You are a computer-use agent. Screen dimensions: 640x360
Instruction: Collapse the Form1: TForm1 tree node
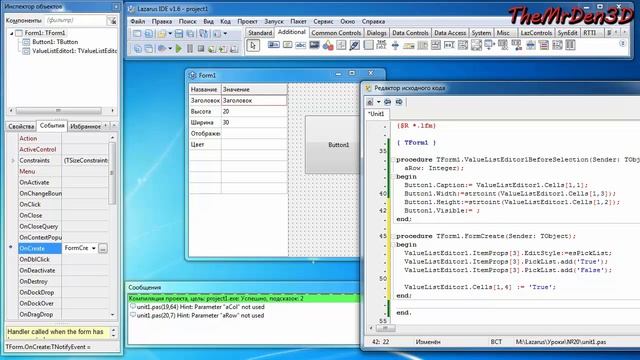pos(11,33)
